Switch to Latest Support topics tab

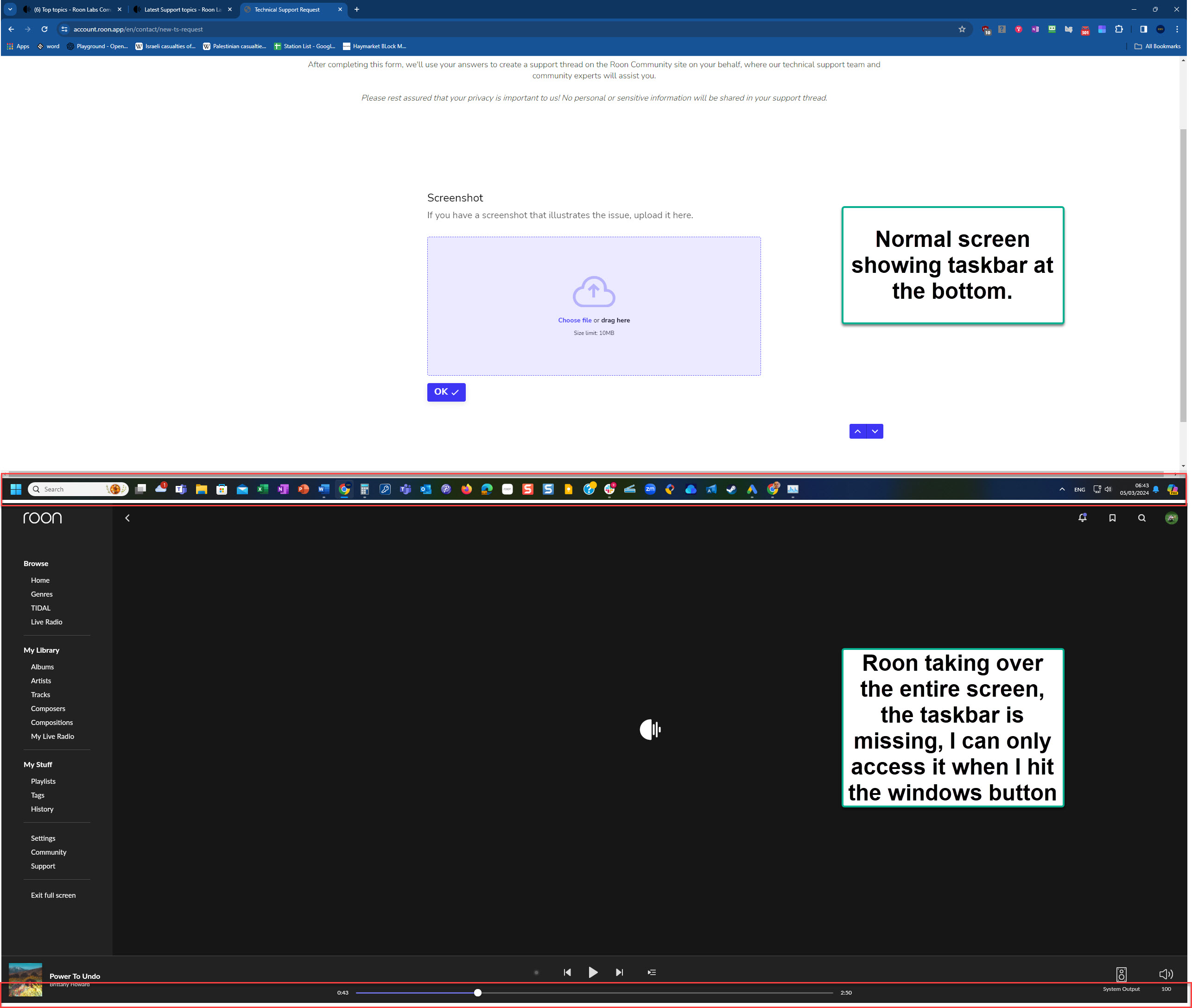(183, 10)
